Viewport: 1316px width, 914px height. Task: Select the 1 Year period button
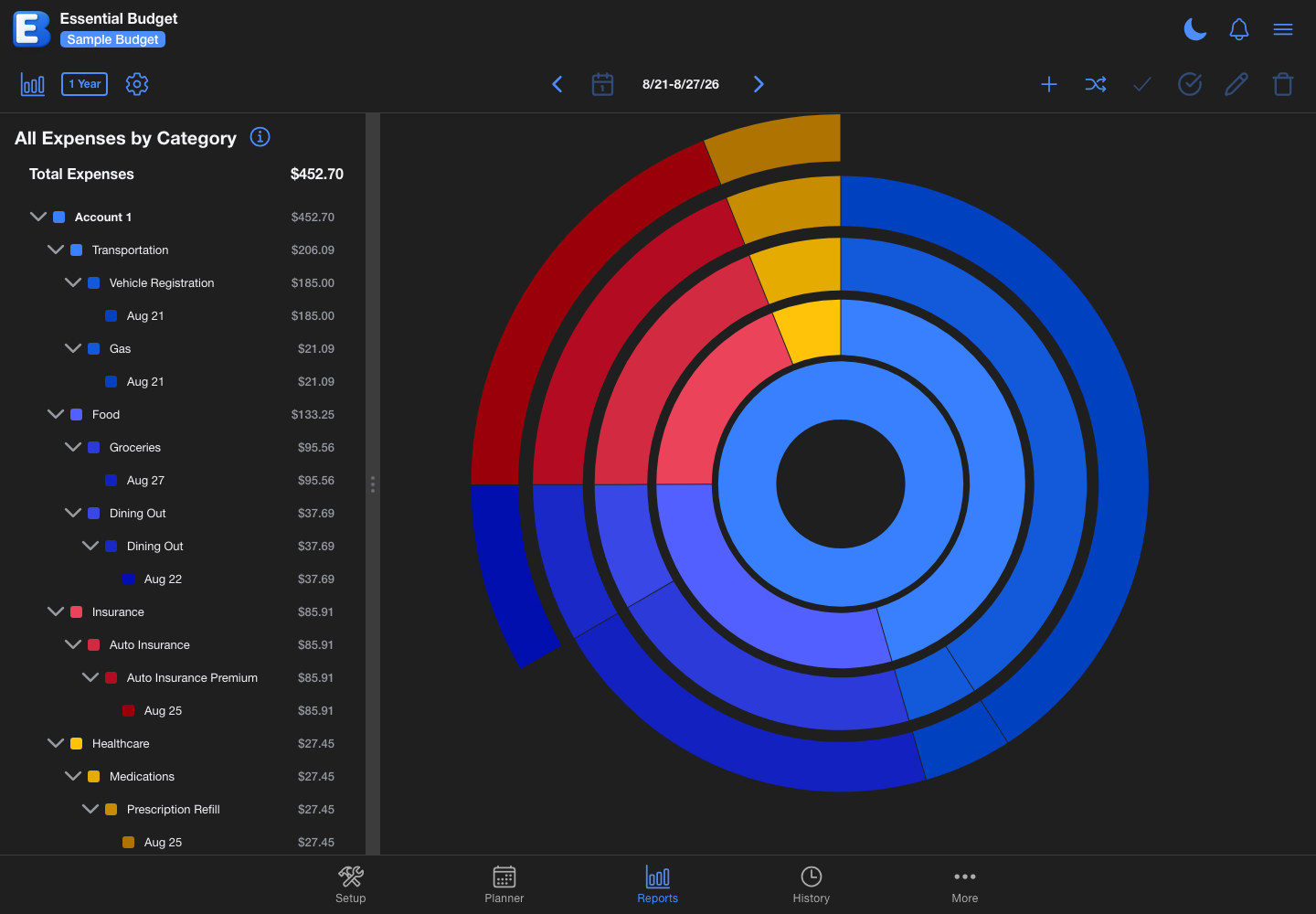tap(84, 84)
